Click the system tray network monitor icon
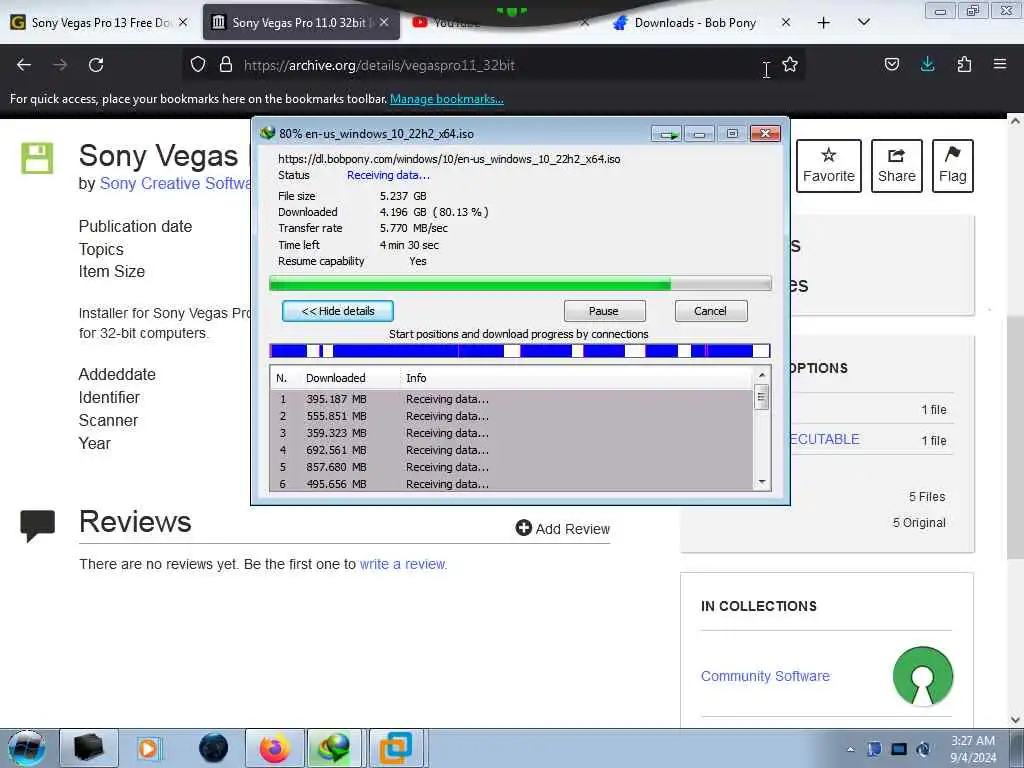This screenshot has width=1024, height=768. coord(899,749)
